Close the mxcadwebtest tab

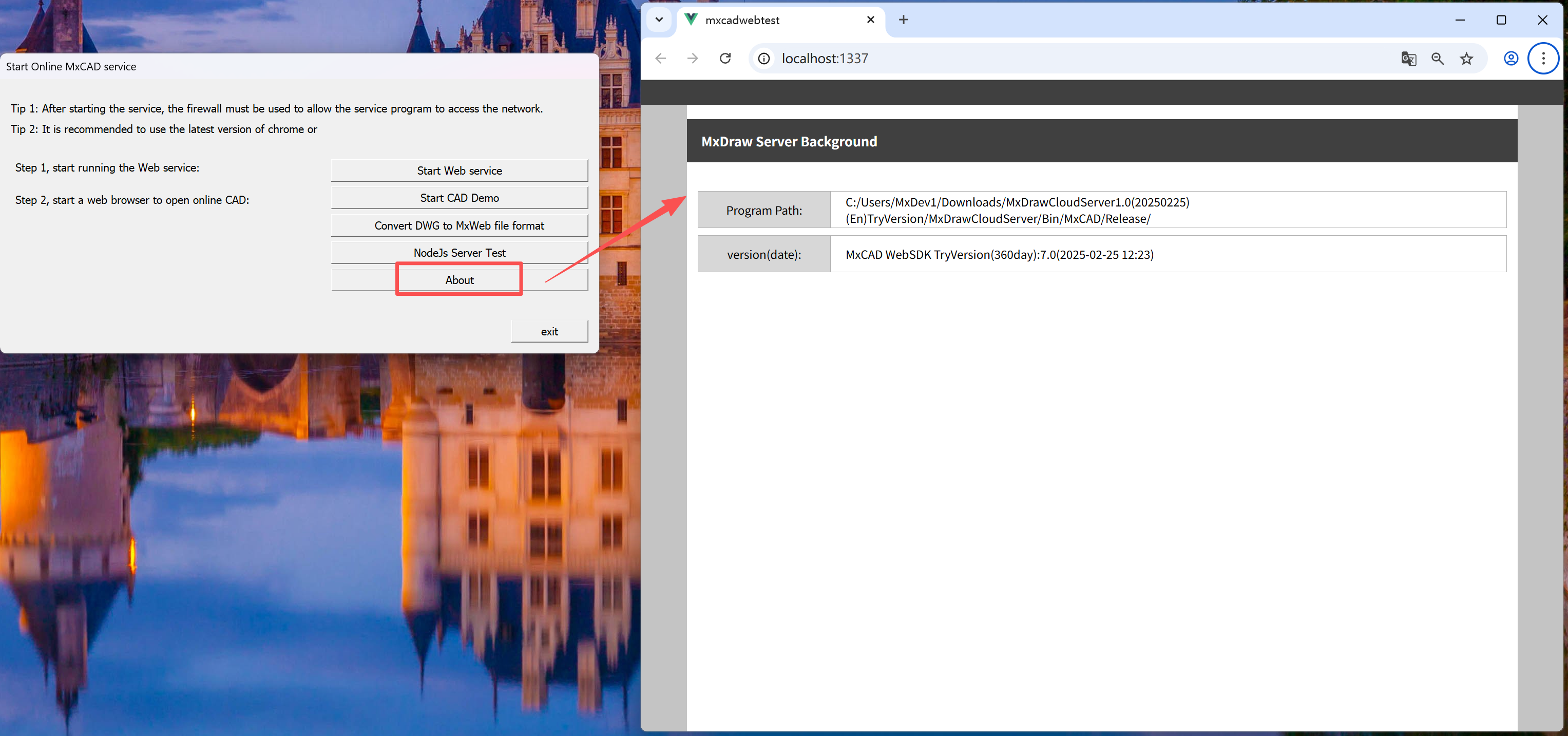coord(870,20)
